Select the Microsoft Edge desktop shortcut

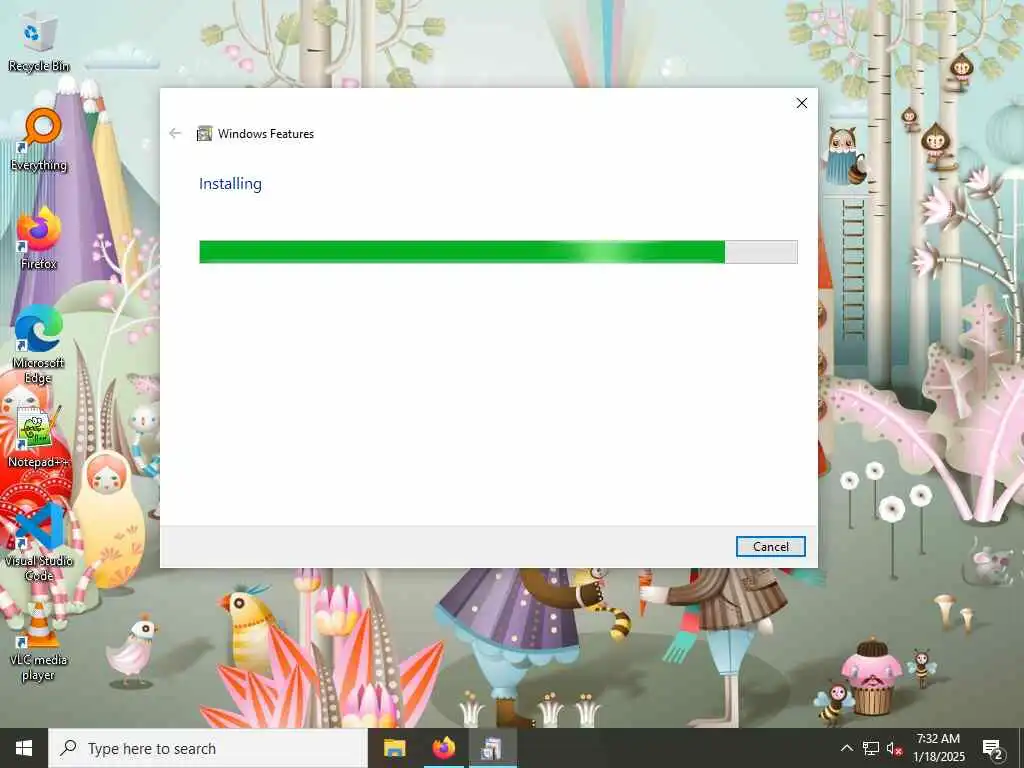click(x=39, y=345)
